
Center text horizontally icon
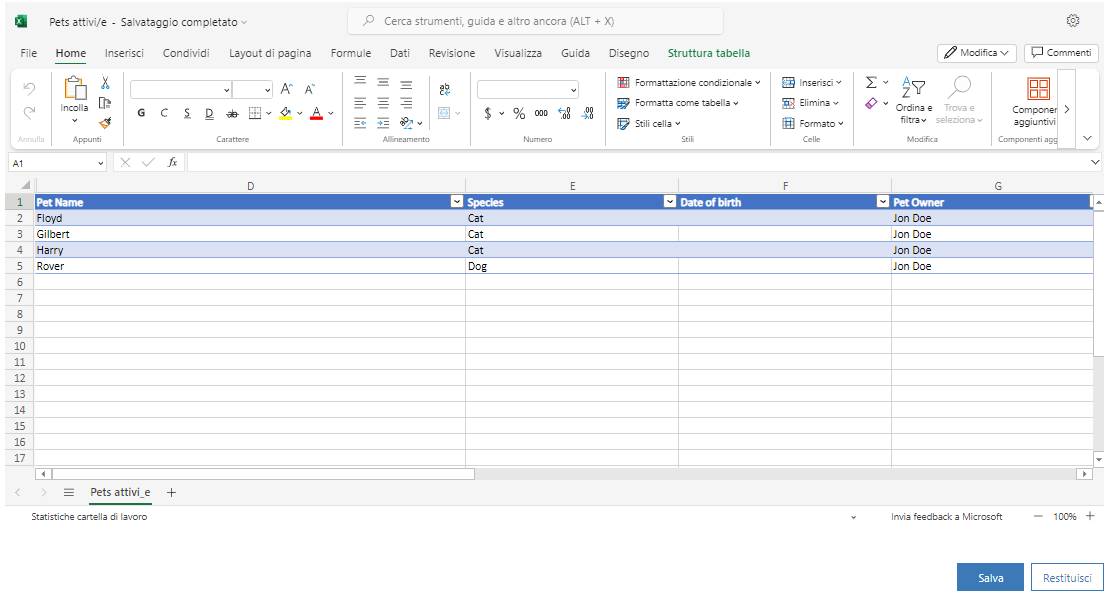point(383,103)
